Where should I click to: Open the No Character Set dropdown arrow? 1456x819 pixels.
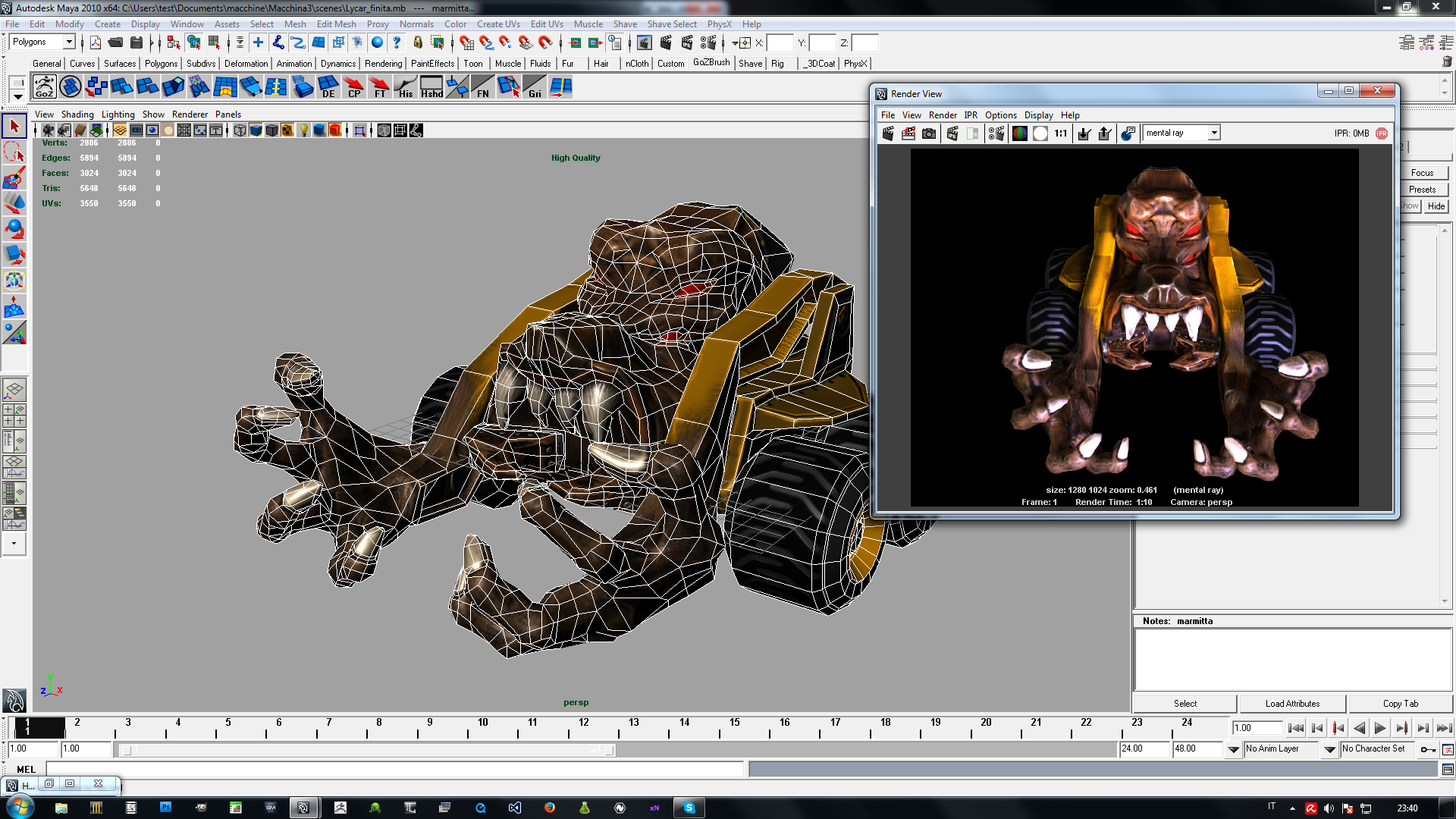(1329, 749)
